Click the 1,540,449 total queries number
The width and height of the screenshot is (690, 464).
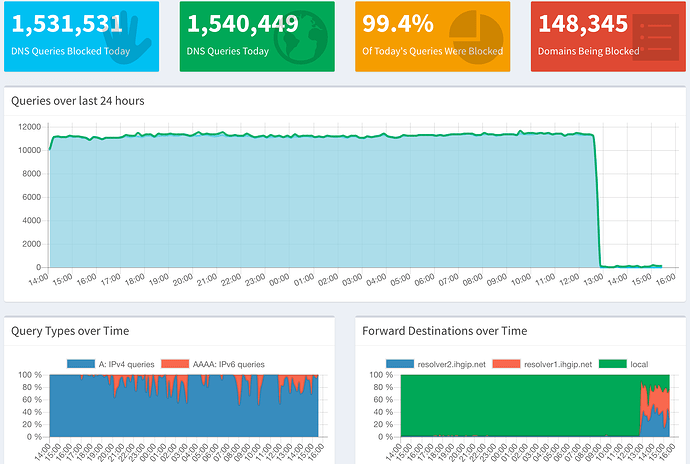[x=244, y=23]
